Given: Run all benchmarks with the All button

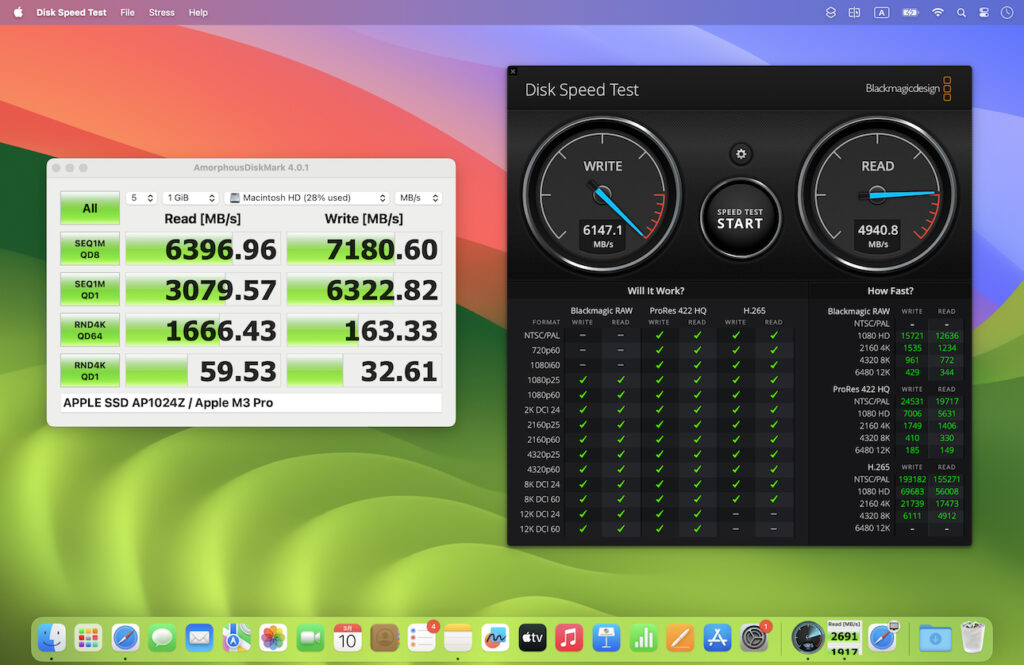Looking at the screenshot, I should (x=89, y=208).
